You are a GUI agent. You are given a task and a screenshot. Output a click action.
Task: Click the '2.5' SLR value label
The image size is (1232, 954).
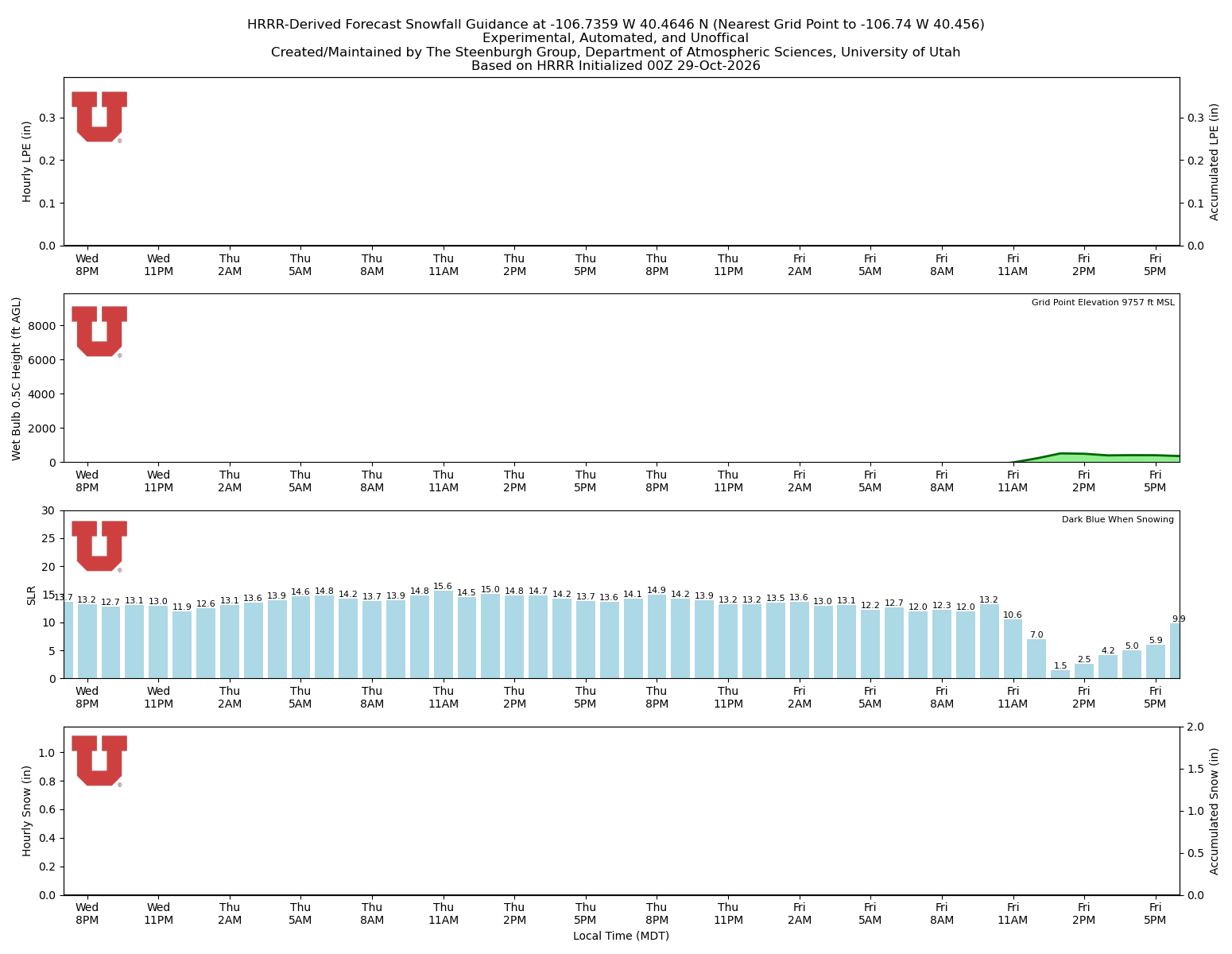1084,660
